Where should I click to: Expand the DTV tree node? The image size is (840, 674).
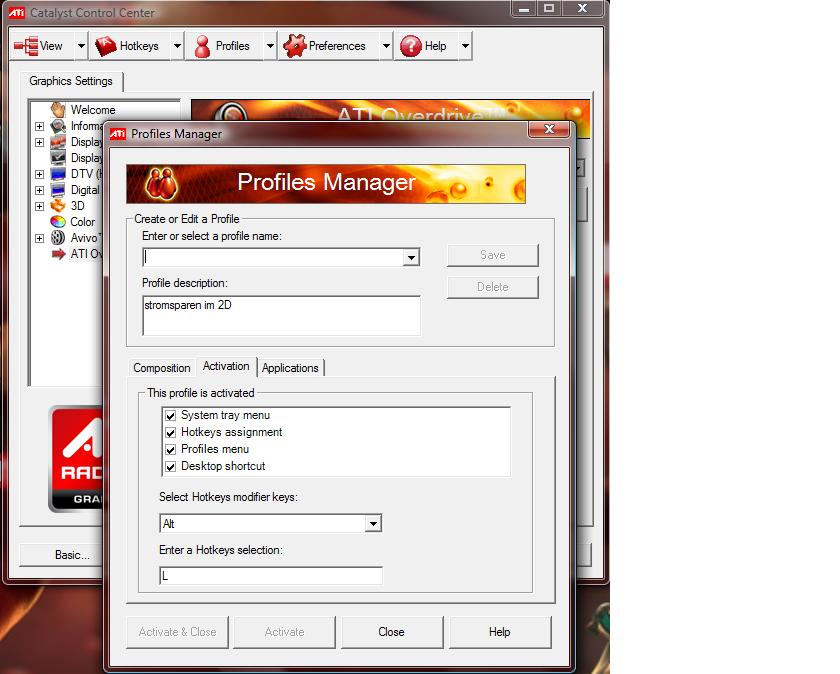40,175
